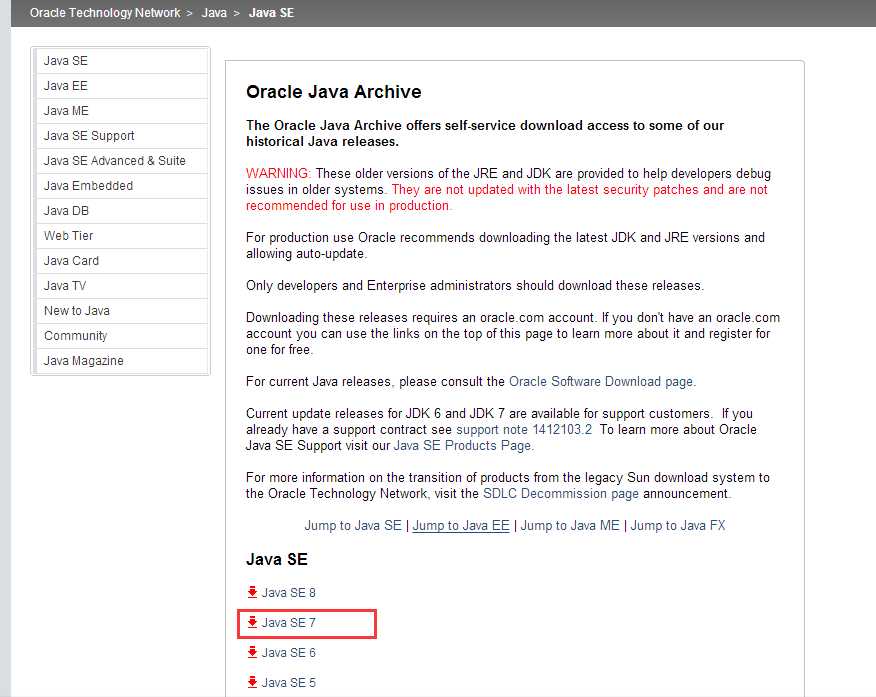Viewport: 876px width, 697px height.
Task: Jump to Java EE section
Action: pyautogui.click(x=461, y=526)
